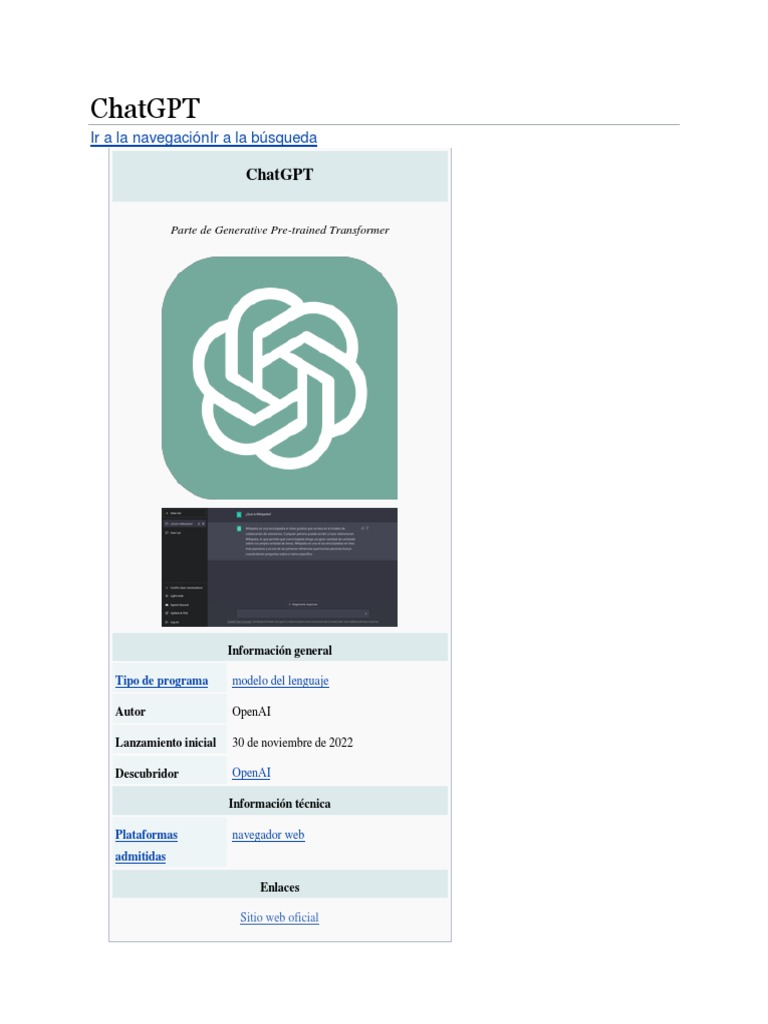The width and height of the screenshot is (768, 1024).
Task: Open the 'navegador web' link
Action: (x=268, y=835)
